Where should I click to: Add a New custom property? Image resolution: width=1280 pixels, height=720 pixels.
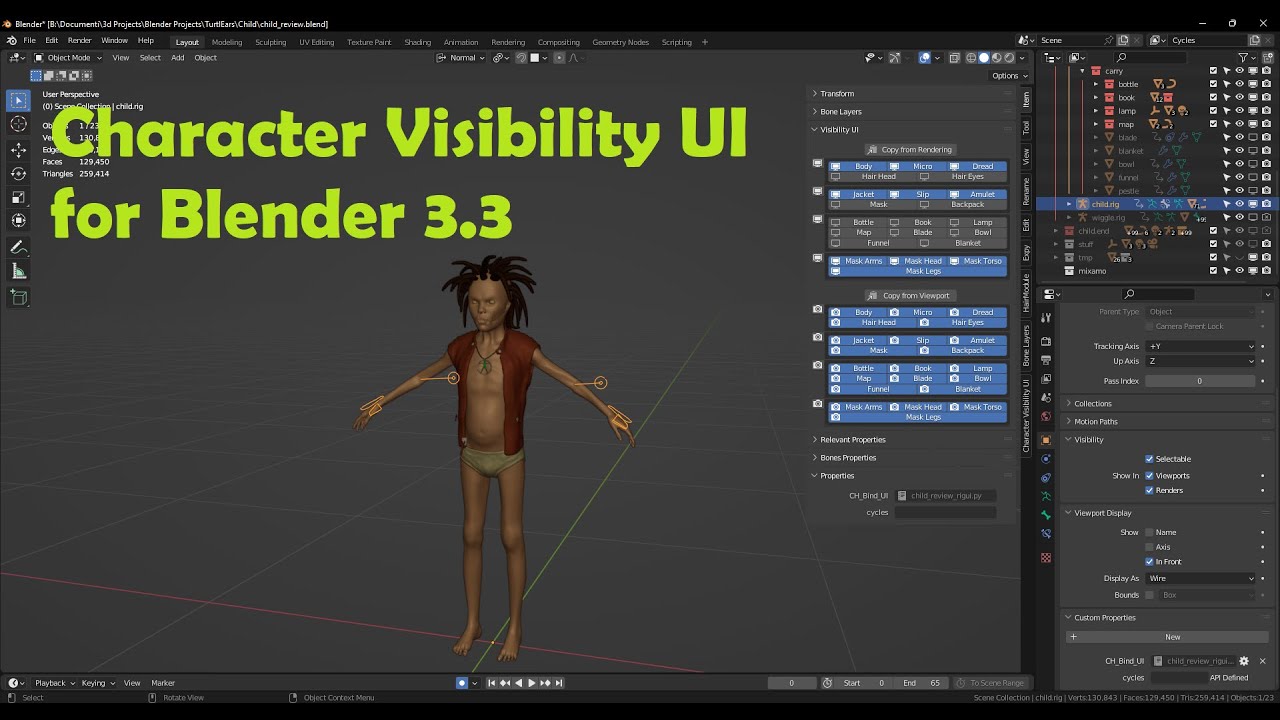click(1167, 637)
